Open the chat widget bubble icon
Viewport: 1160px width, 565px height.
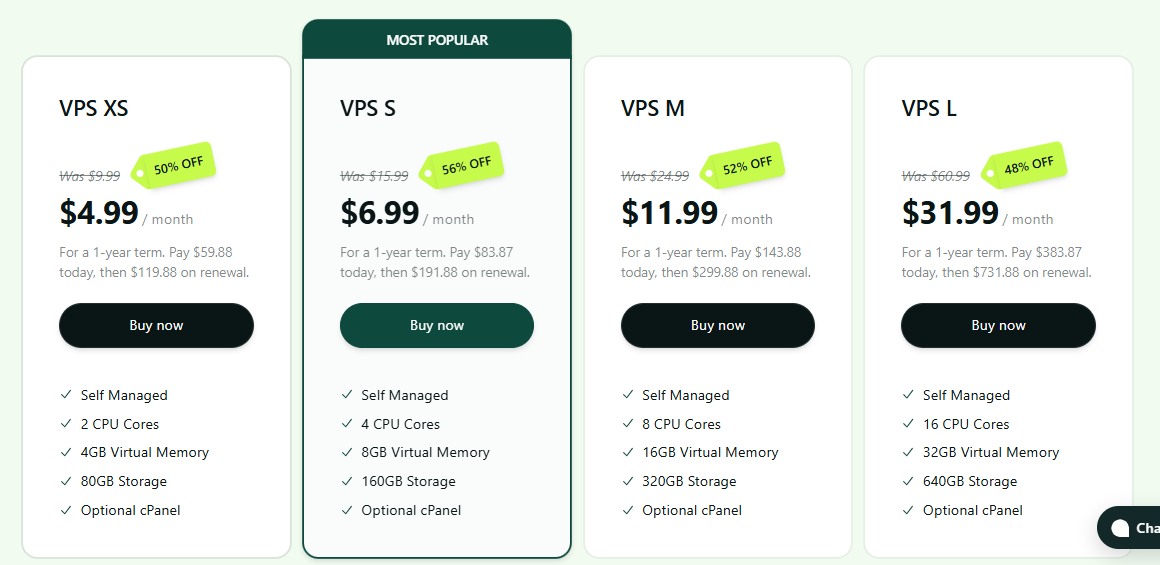pos(1120,527)
